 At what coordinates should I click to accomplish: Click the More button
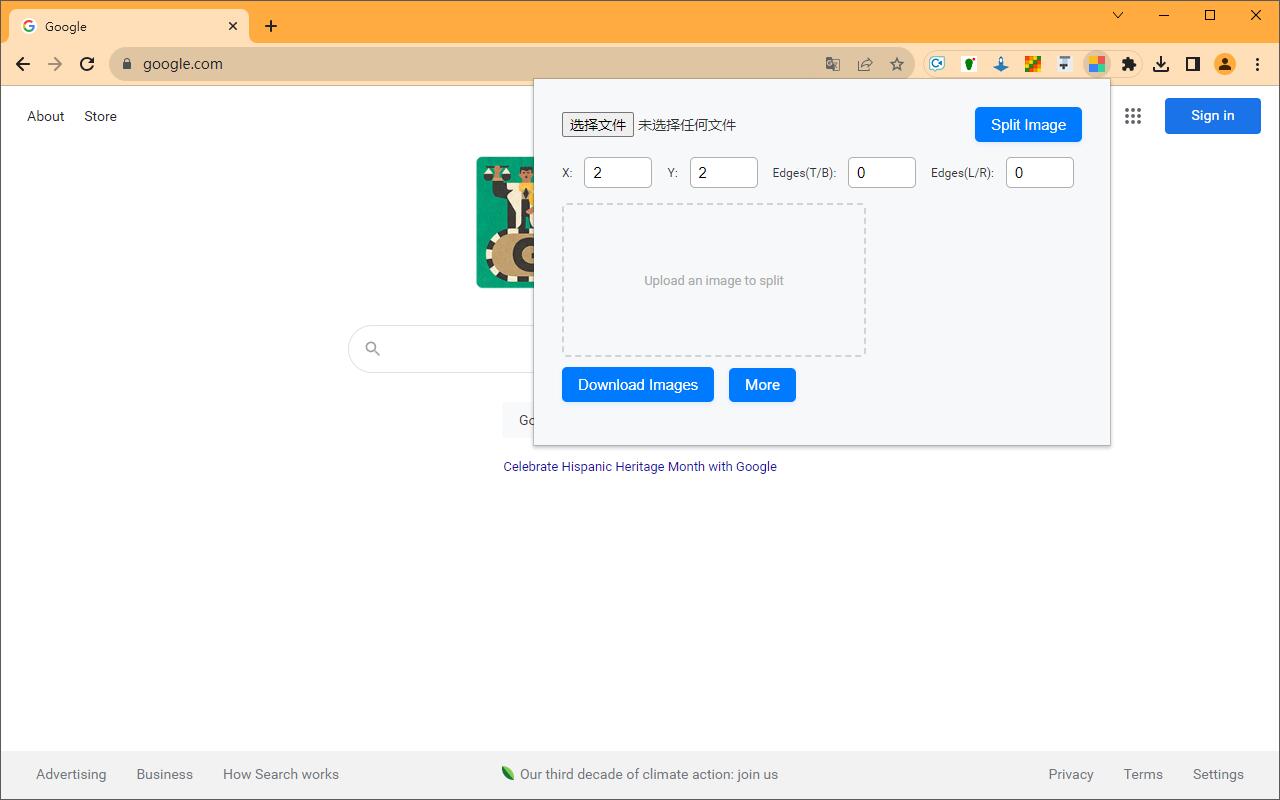pos(762,385)
